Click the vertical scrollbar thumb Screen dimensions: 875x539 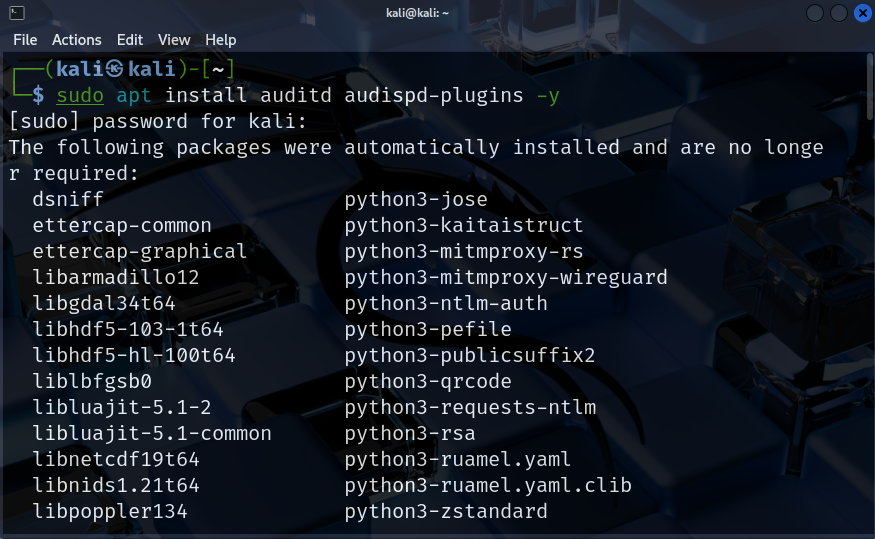(870, 86)
